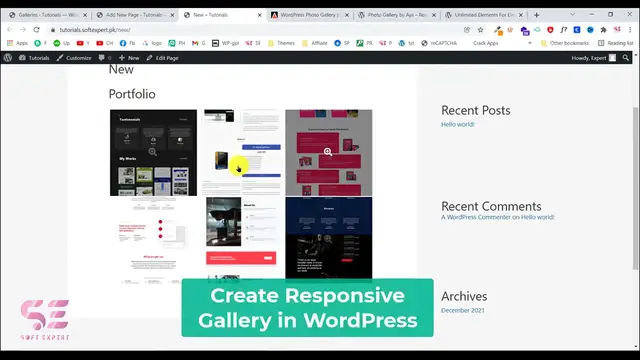
Task: Open the Customize option in admin bar
Action: (74, 58)
